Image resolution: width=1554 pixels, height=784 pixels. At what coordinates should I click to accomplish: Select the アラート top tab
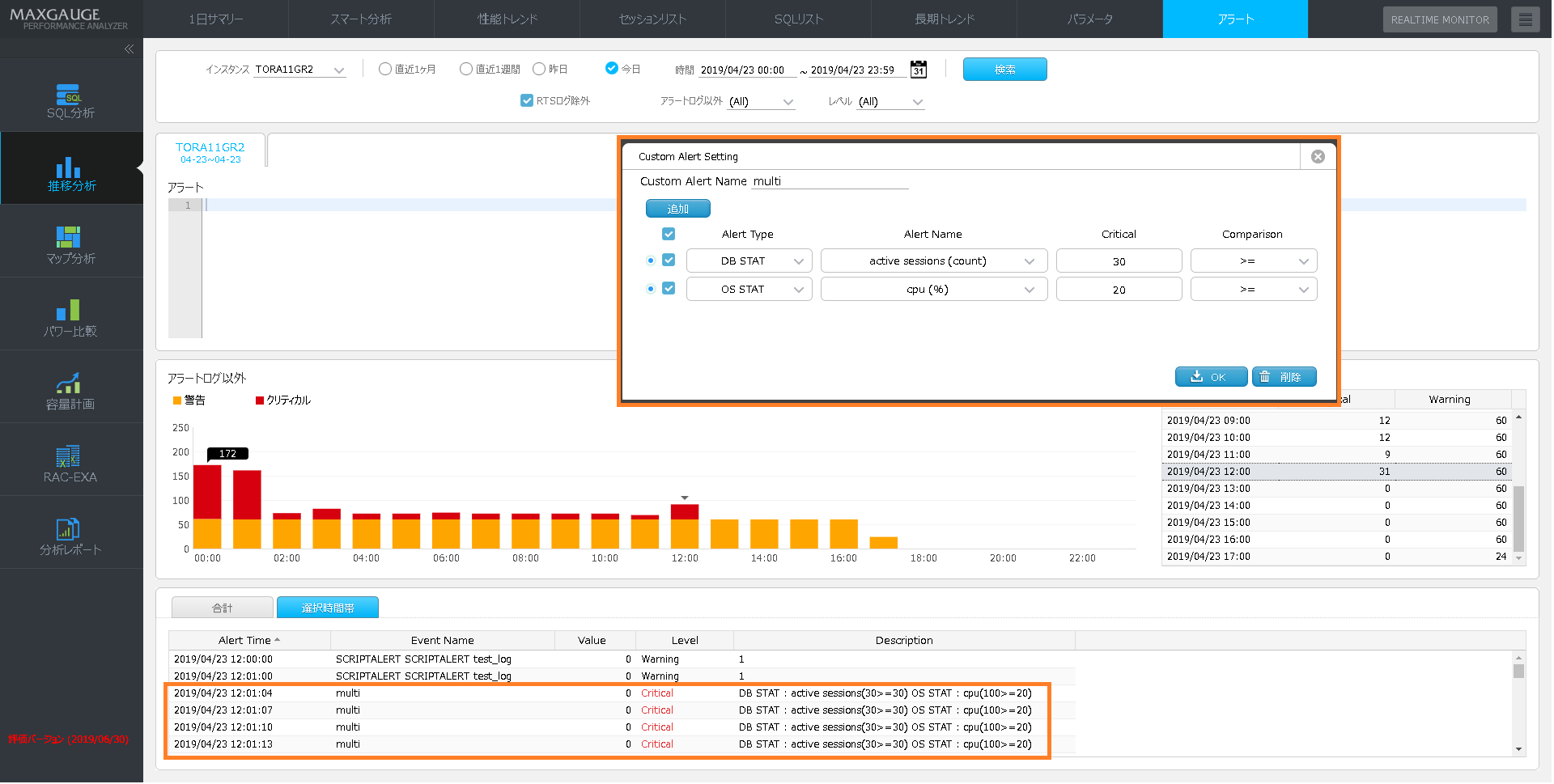click(1236, 19)
